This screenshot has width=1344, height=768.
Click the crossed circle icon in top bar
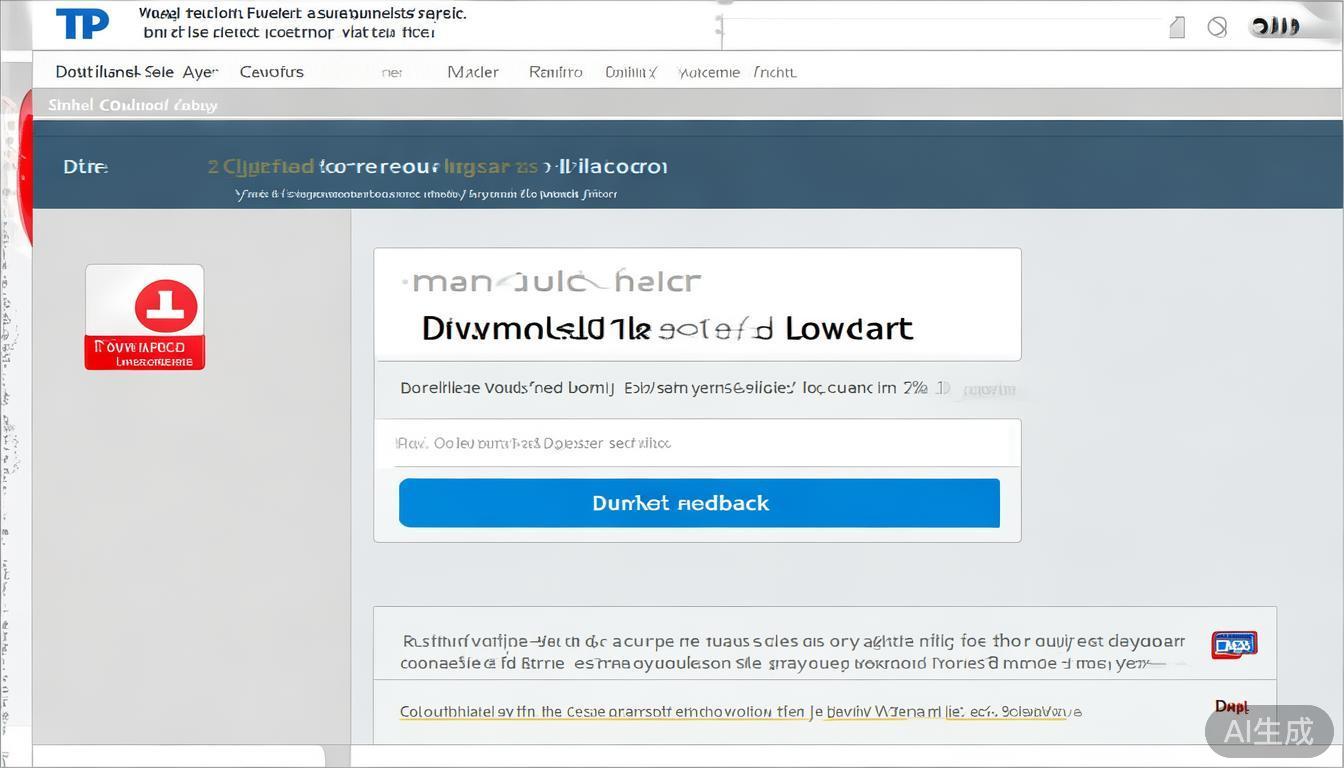[1217, 27]
